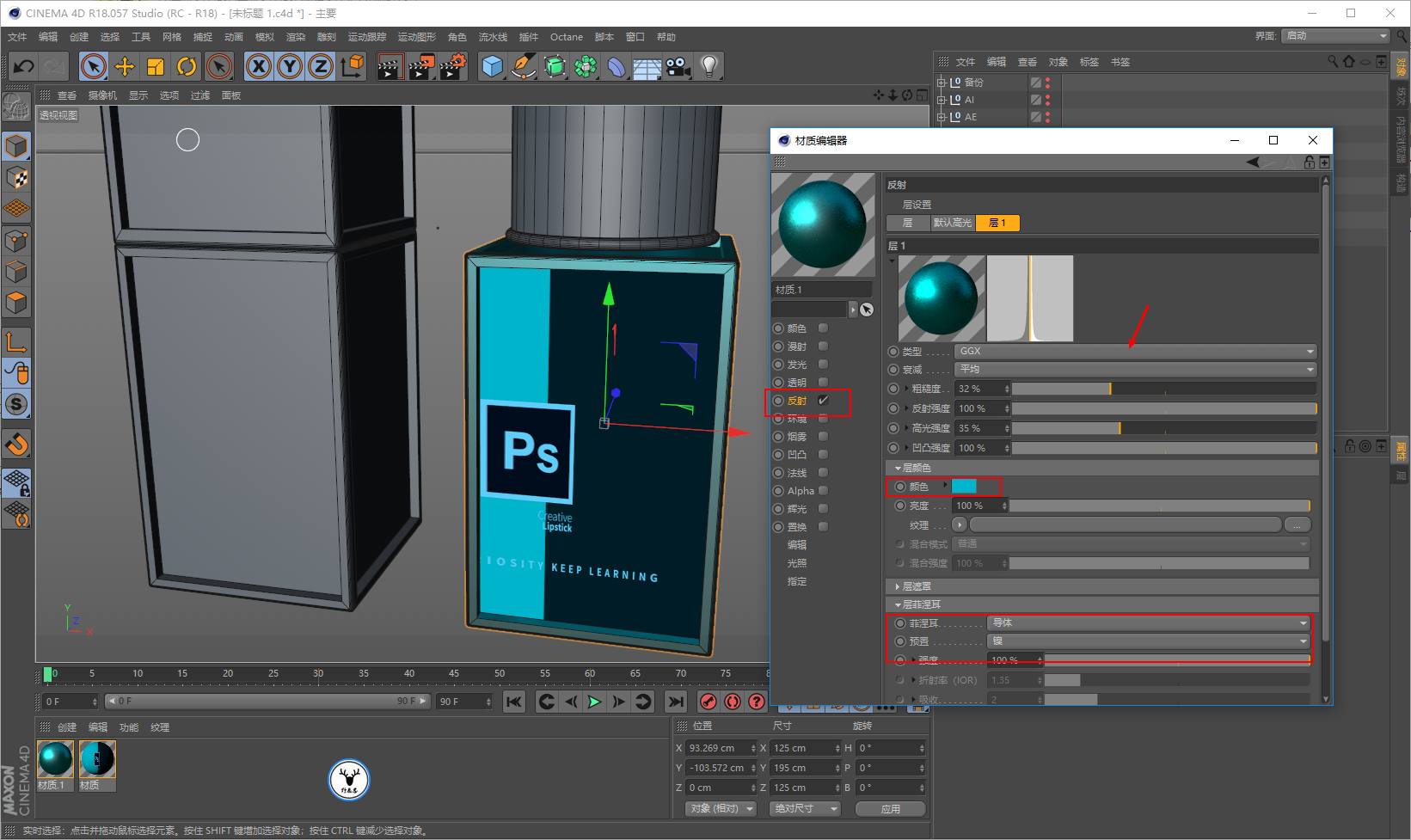
Task: Open the 菲涅耳 导体 dropdown
Action: 1148,622
